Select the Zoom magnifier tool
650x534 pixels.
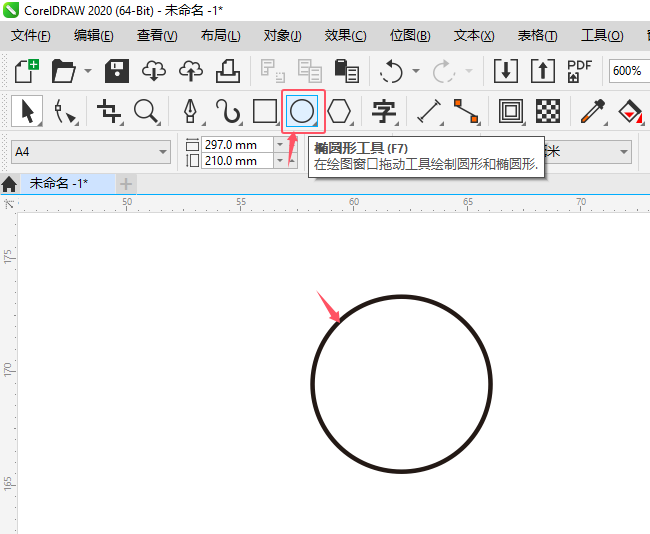[x=147, y=111]
